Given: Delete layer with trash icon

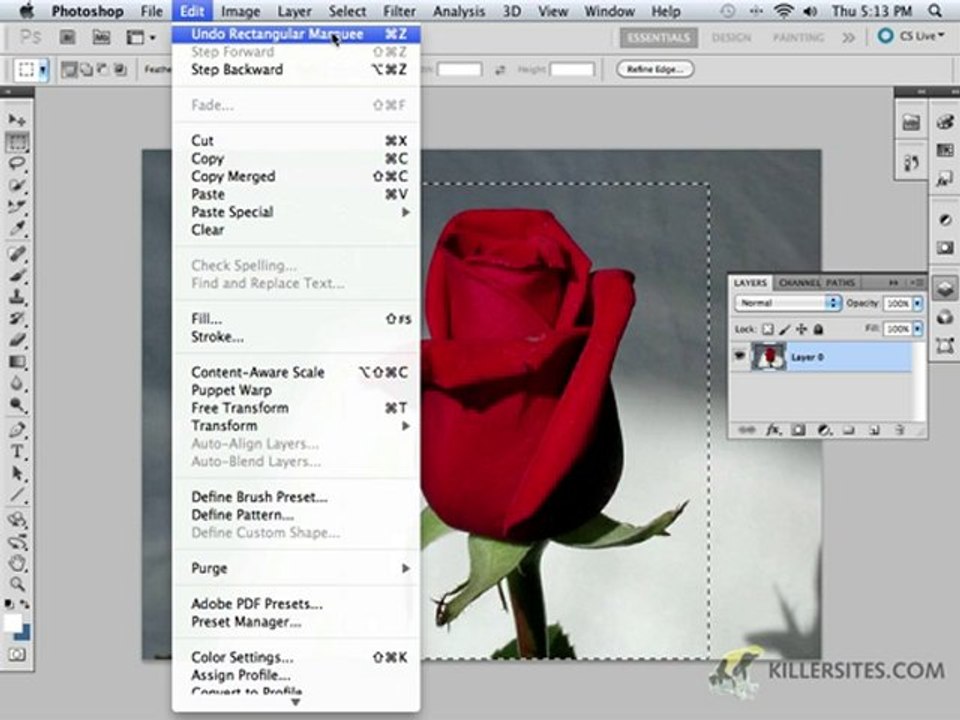Looking at the screenshot, I should coord(899,430).
